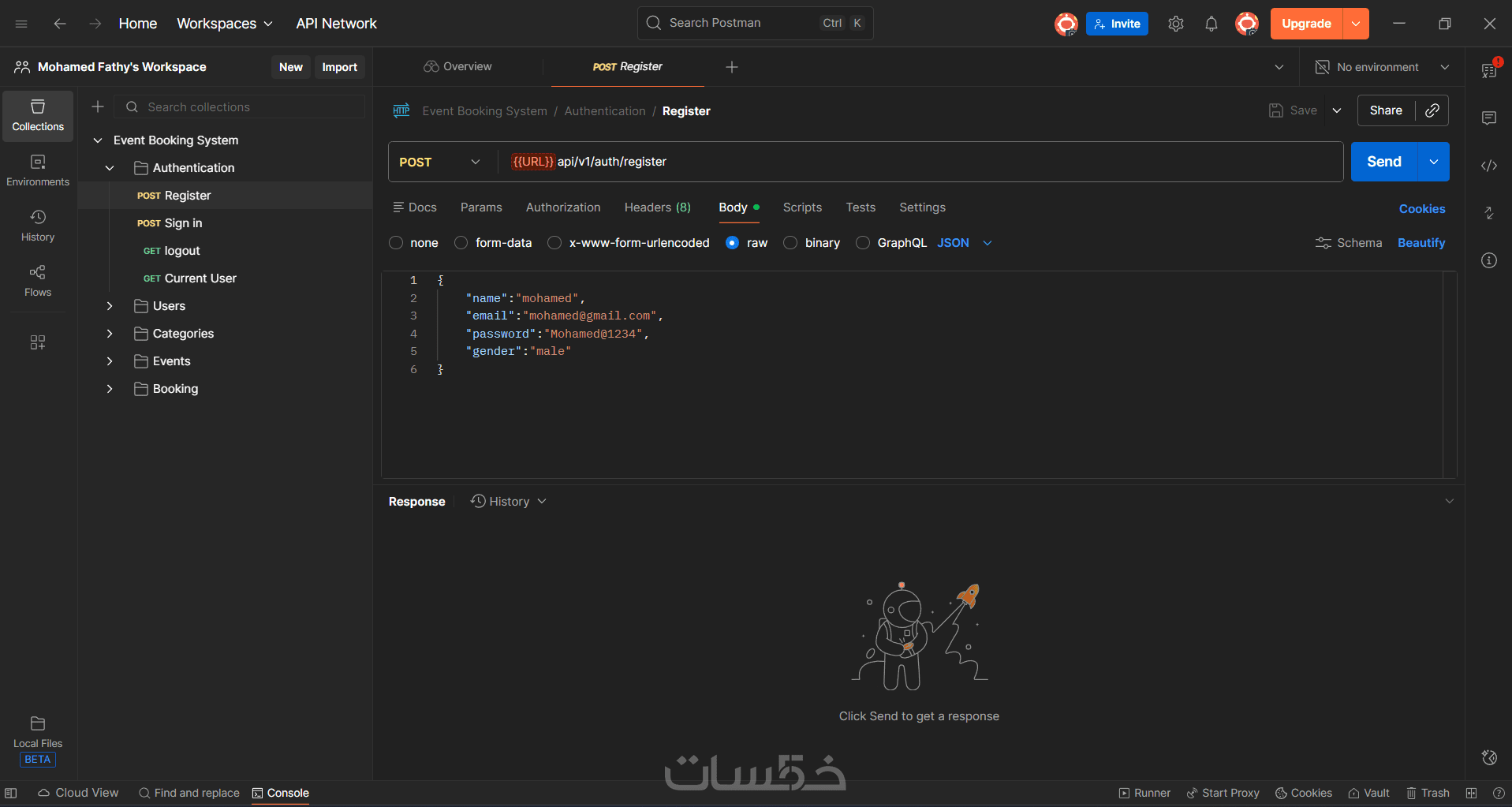Select the GraphQL body type radio
This screenshot has width=1512, height=807.
(x=863, y=243)
